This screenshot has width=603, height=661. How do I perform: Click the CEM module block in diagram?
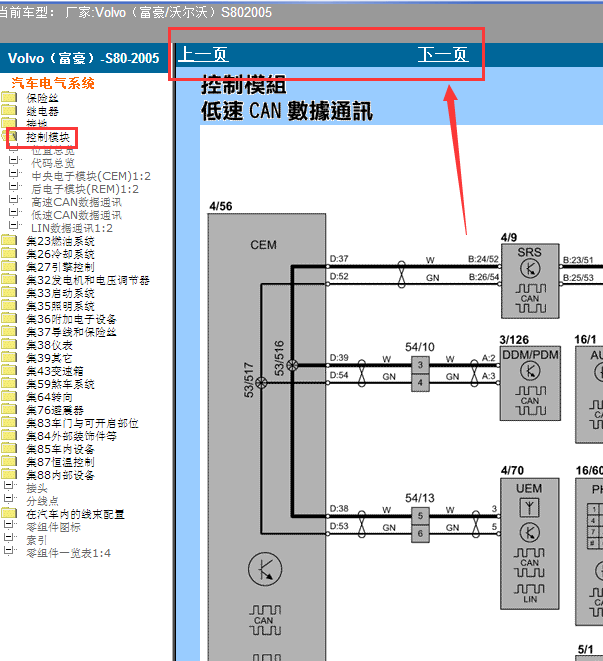click(x=267, y=437)
